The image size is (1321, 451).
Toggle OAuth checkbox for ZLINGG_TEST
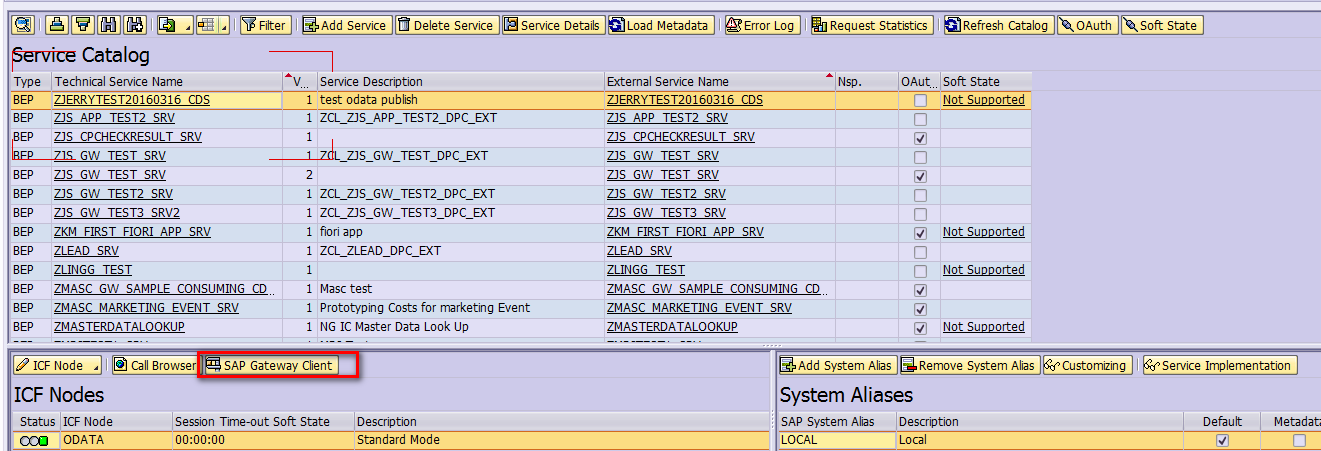[x=920, y=271]
